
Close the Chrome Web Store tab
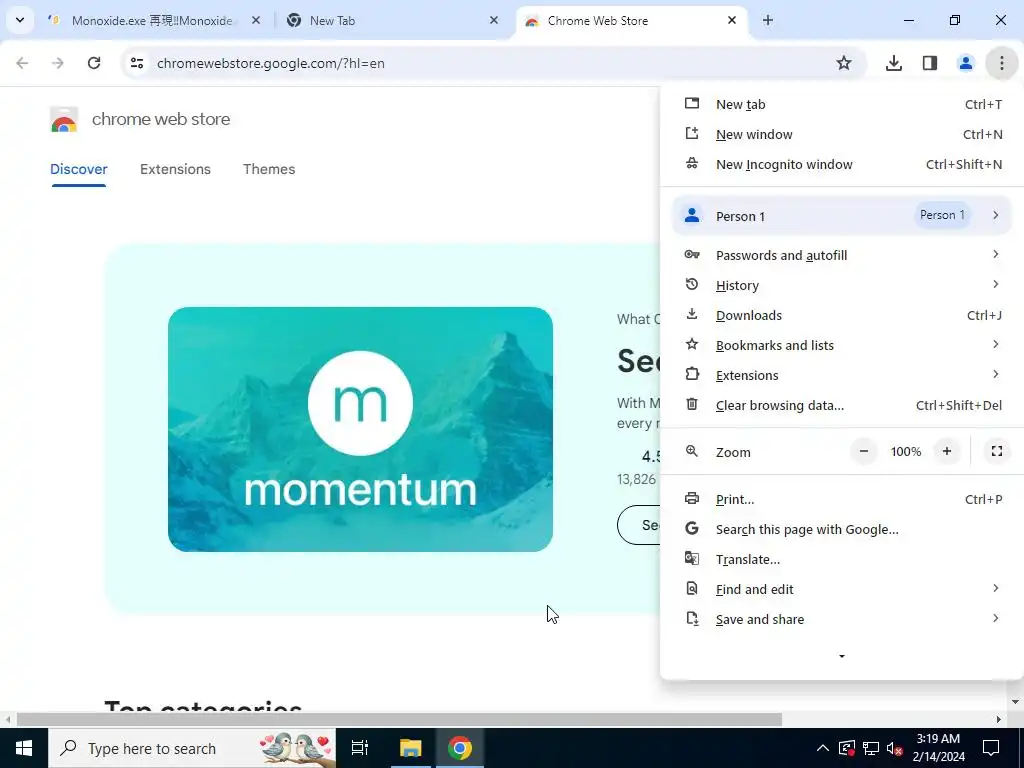tap(731, 20)
